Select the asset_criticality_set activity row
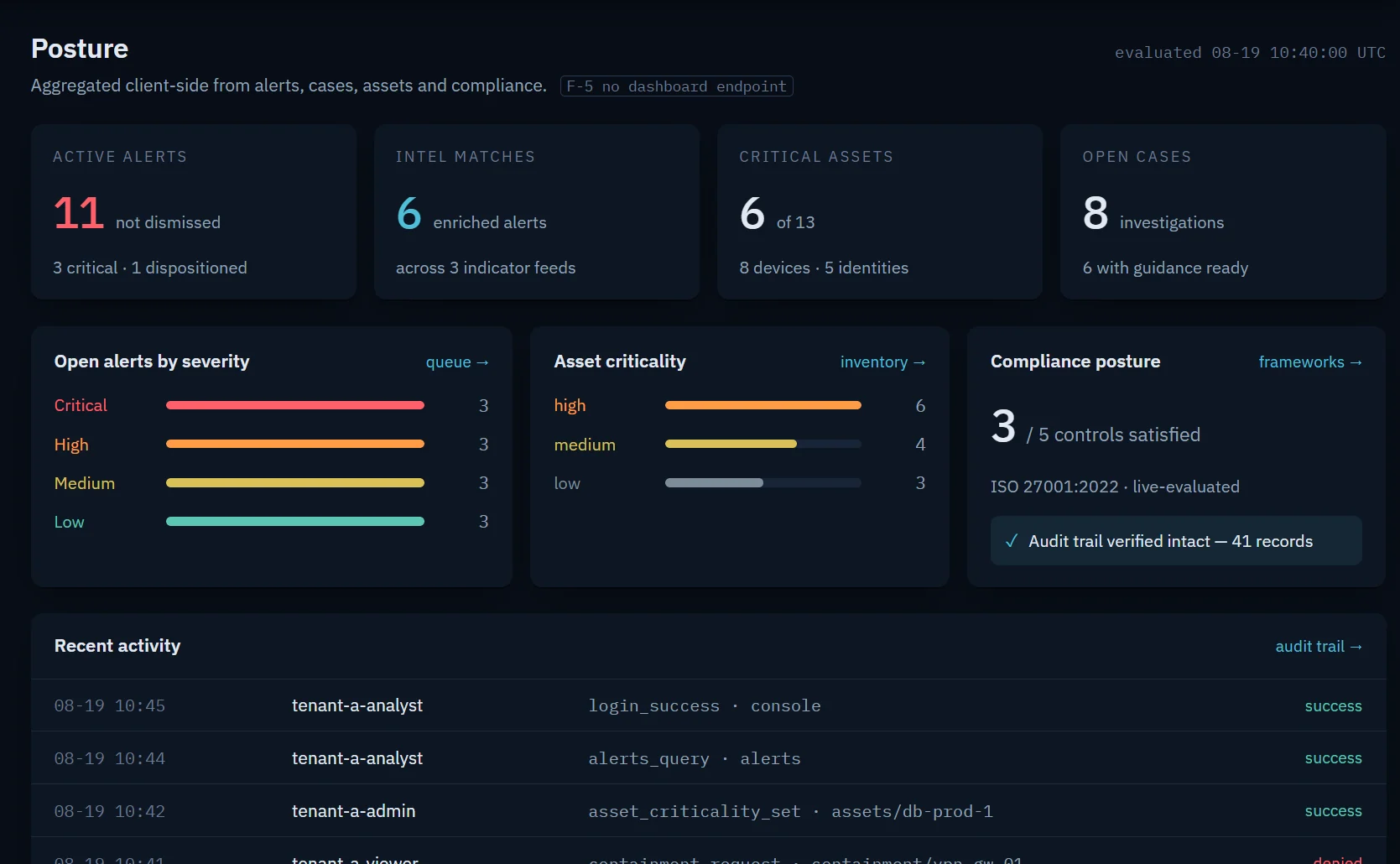Viewport: 1400px width, 864px height. [708, 811]
